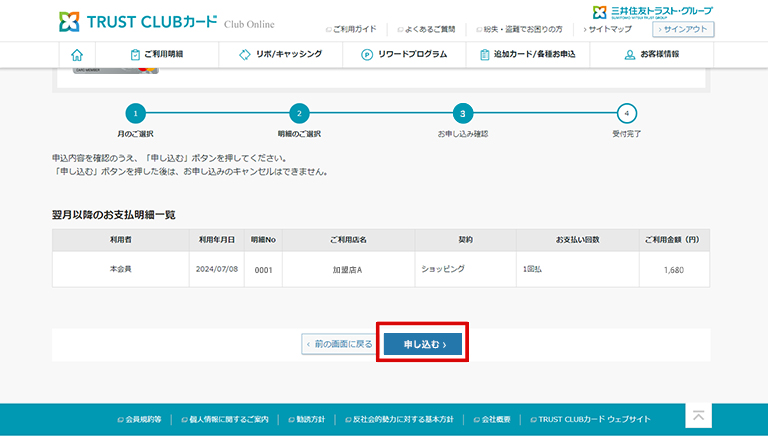Open リボ/キャッシング menu
Screen dimensions: 768x436
[x=281, y=54]
